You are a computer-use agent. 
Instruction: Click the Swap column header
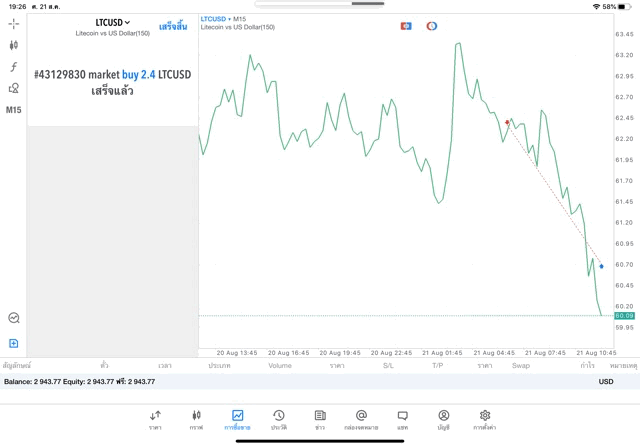(521, 366)
